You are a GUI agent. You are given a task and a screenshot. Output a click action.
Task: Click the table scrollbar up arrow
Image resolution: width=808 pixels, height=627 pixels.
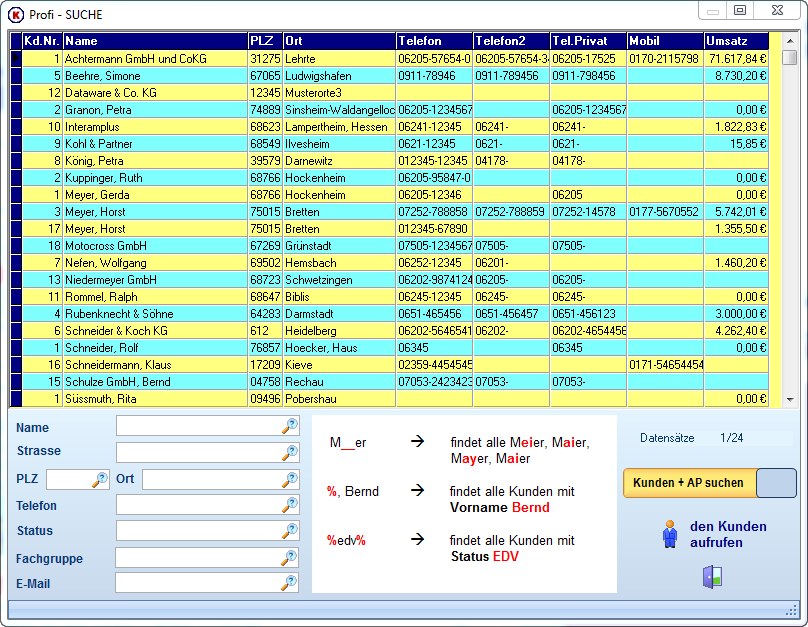[x=789, y=40]
